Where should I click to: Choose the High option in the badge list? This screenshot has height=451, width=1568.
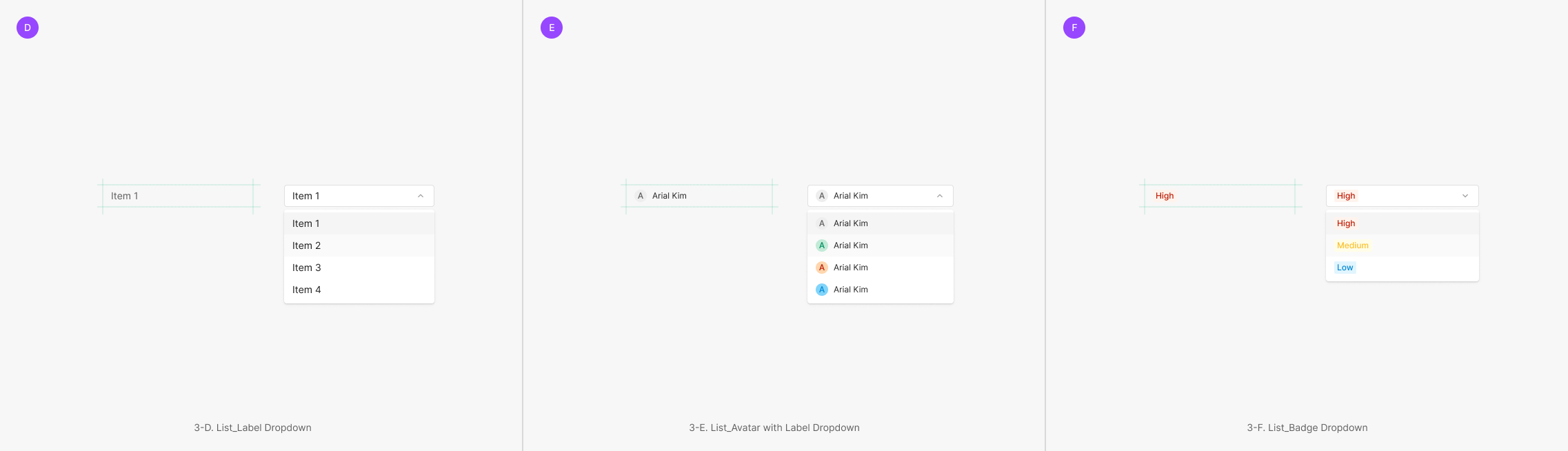click(1346, 223)
